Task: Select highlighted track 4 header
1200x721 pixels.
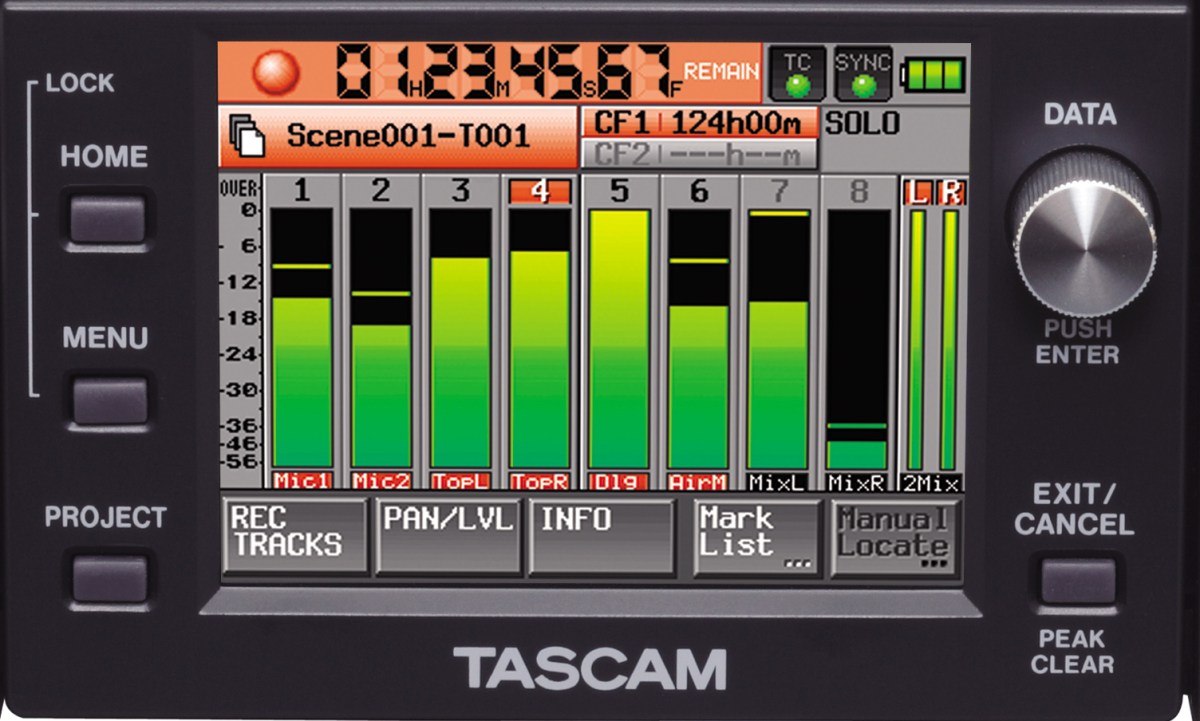Action: coord(540,191)
